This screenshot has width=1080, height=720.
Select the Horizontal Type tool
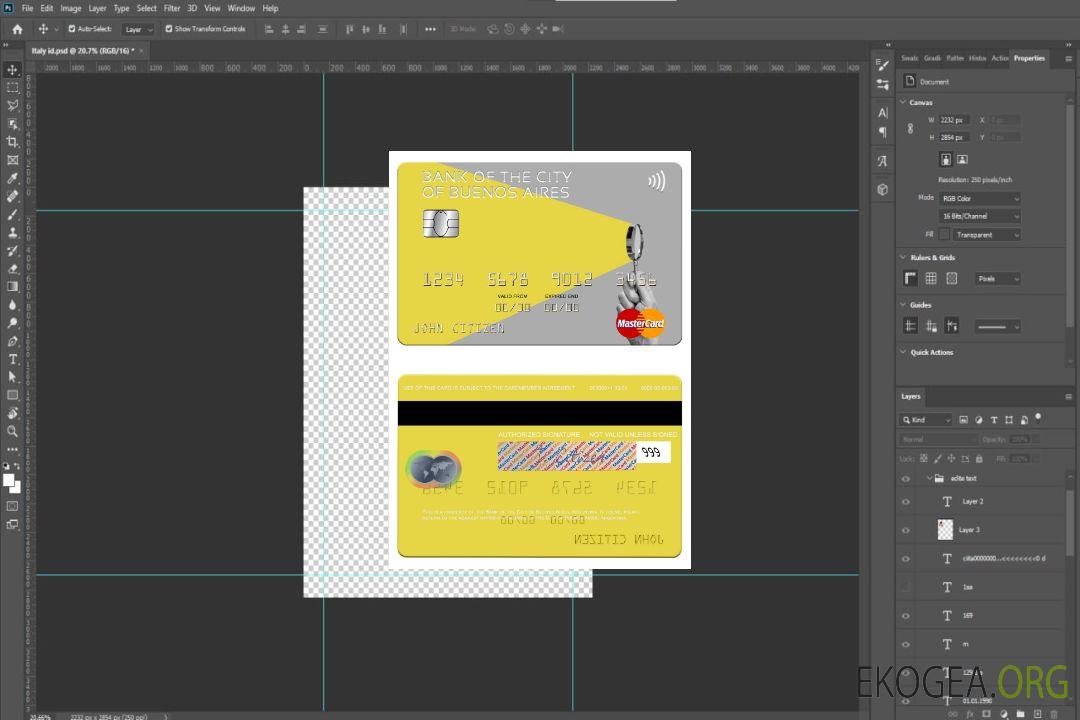pyautogui.click(x=13, y=359)
